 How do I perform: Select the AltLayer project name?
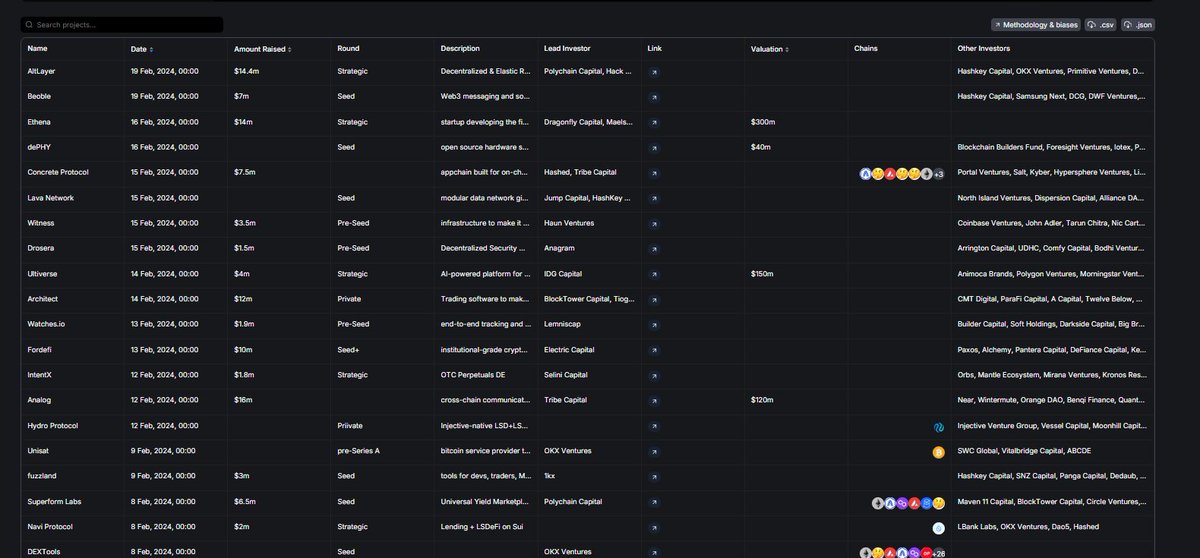41,72
